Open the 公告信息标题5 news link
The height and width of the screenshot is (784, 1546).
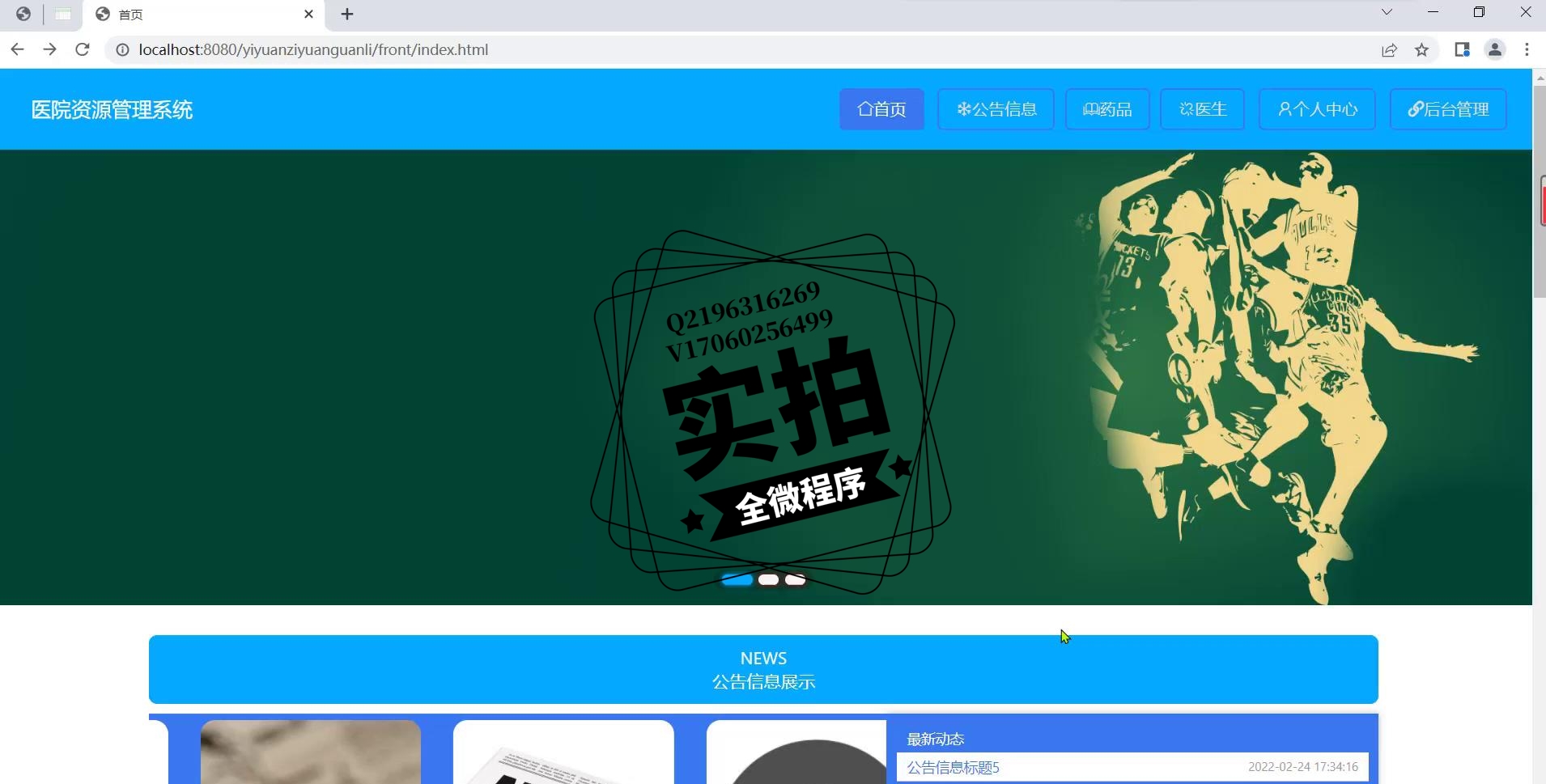pyautogui.click(x=953, y=767)
